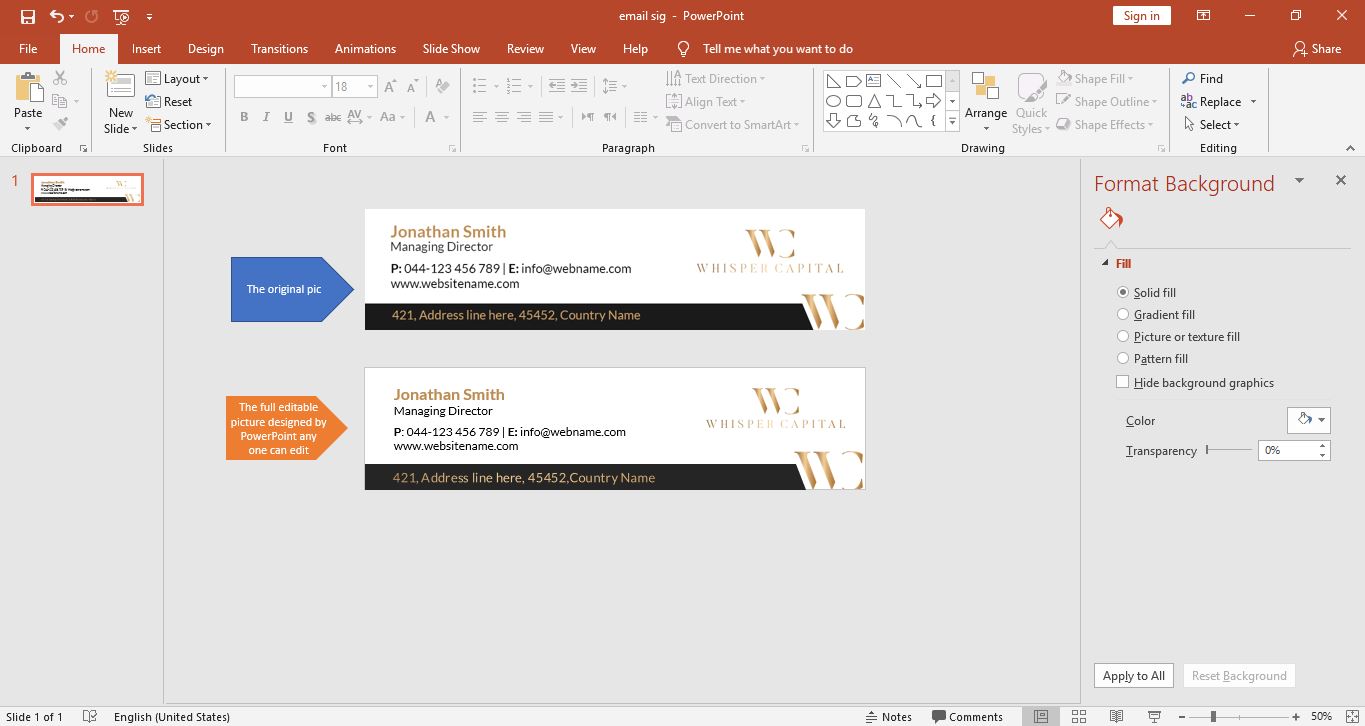Apply Italic formatting
Screen dimensions: 1365x726
click(266, 117)
